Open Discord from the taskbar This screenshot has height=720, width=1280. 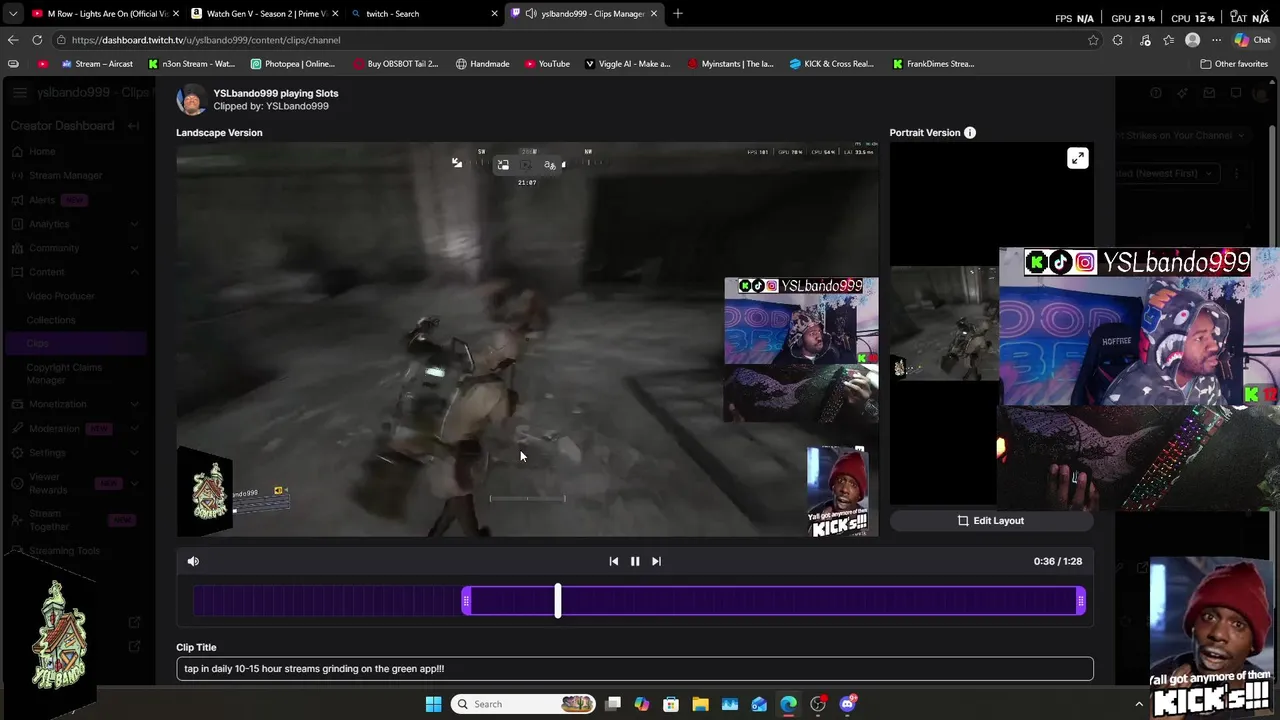[848, 704]
